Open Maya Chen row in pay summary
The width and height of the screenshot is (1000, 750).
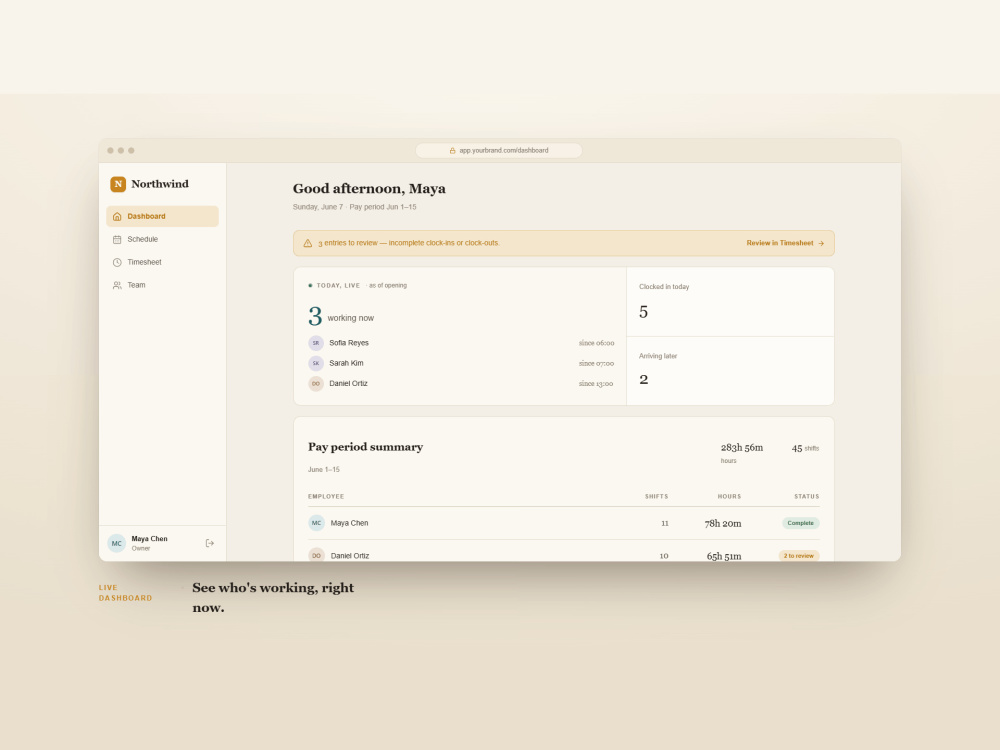[x=564, y=523]
